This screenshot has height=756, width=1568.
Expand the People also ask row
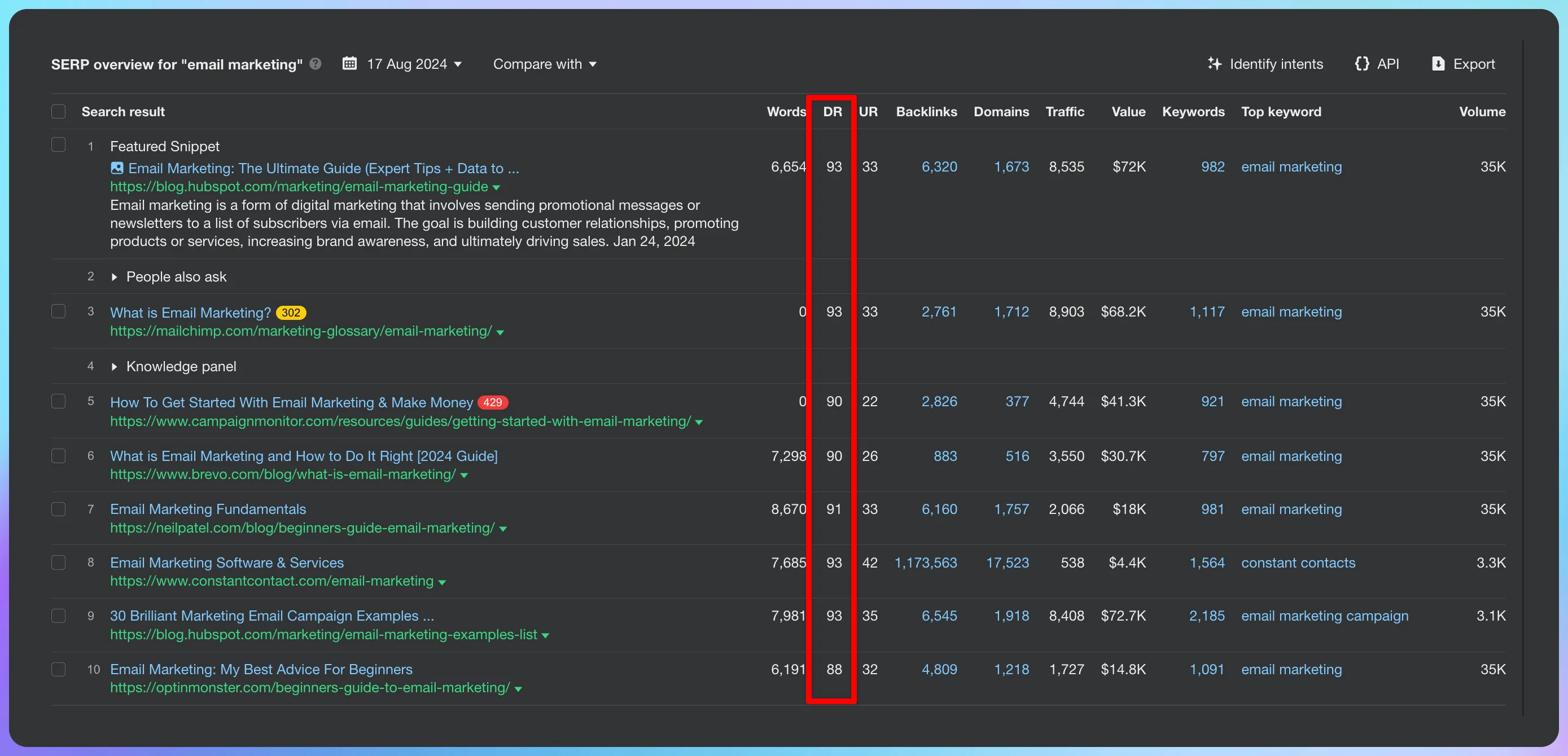[x=114, y=278]
